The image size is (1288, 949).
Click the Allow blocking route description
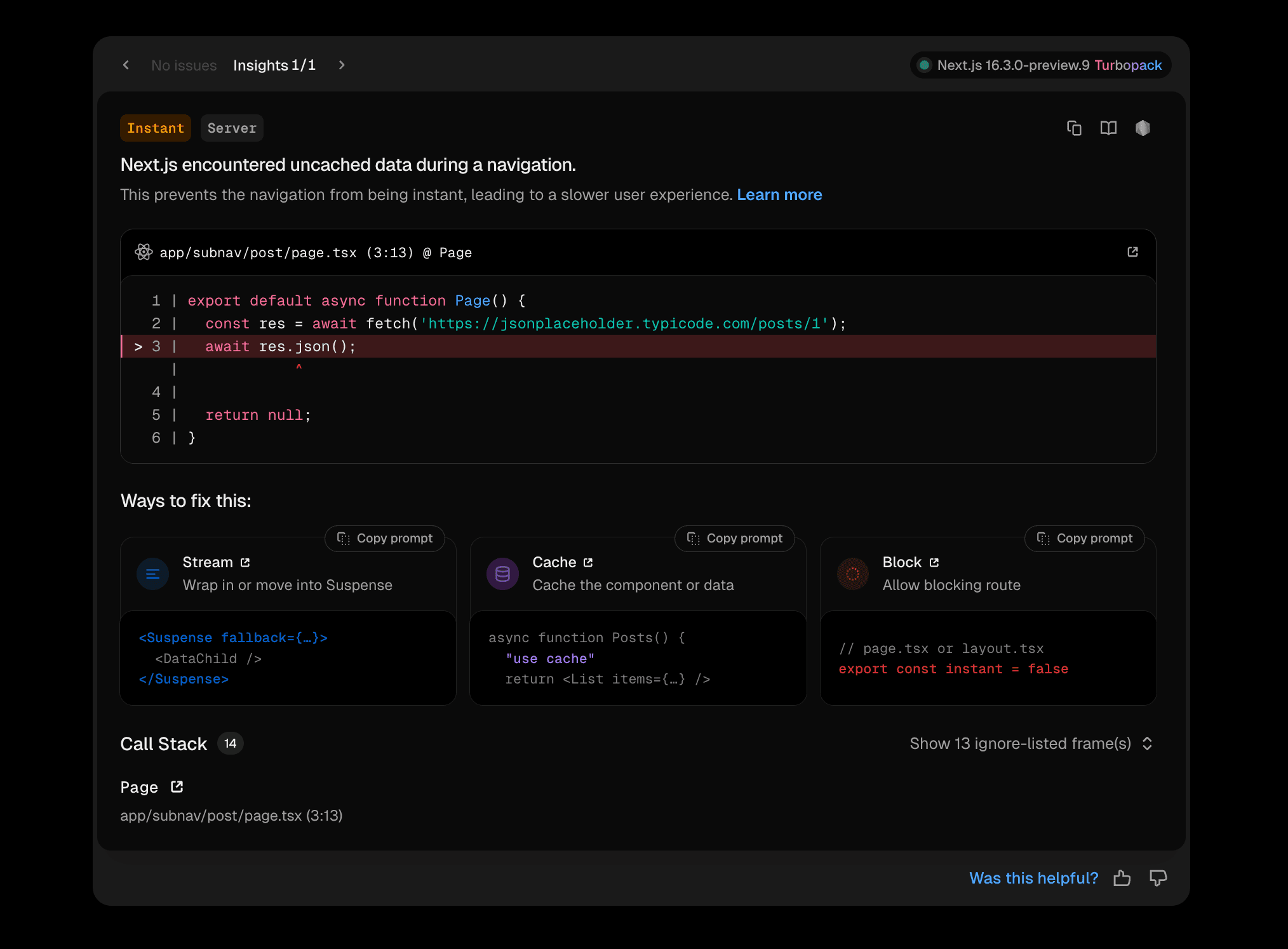(x=951, y=585)
